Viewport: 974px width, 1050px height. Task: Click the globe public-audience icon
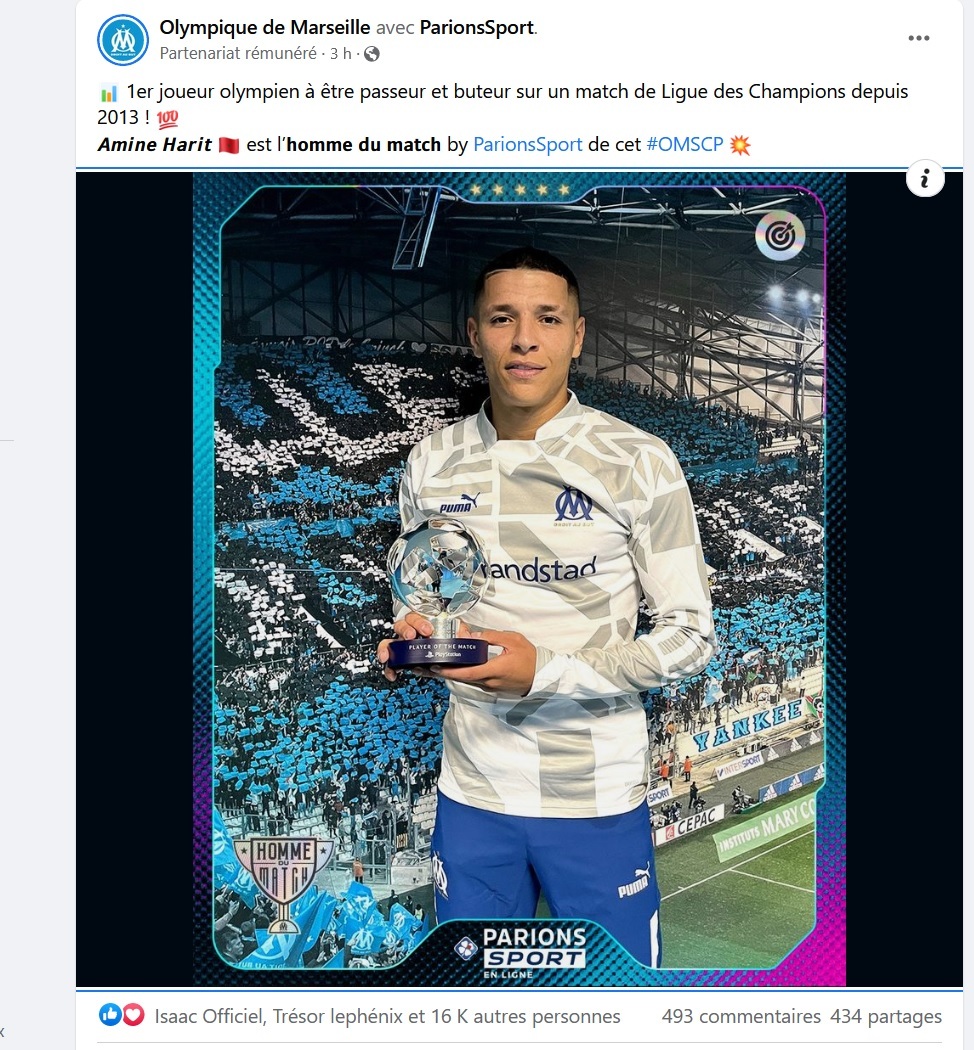click(x=372, y=54)
